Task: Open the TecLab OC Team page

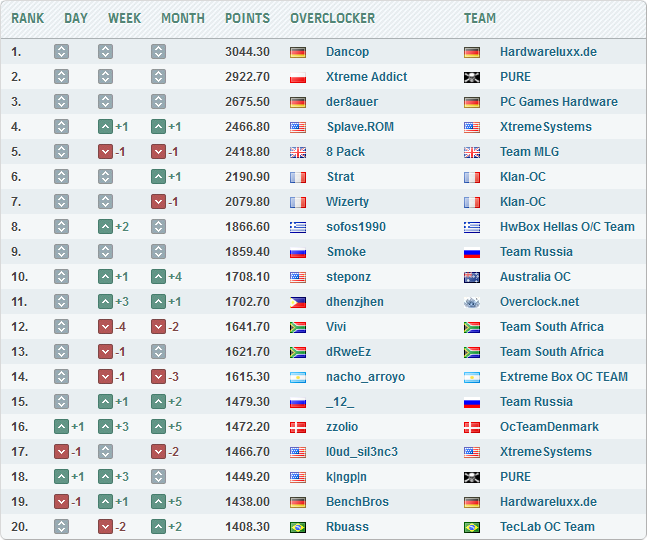Action: click(x=547, y=527)
